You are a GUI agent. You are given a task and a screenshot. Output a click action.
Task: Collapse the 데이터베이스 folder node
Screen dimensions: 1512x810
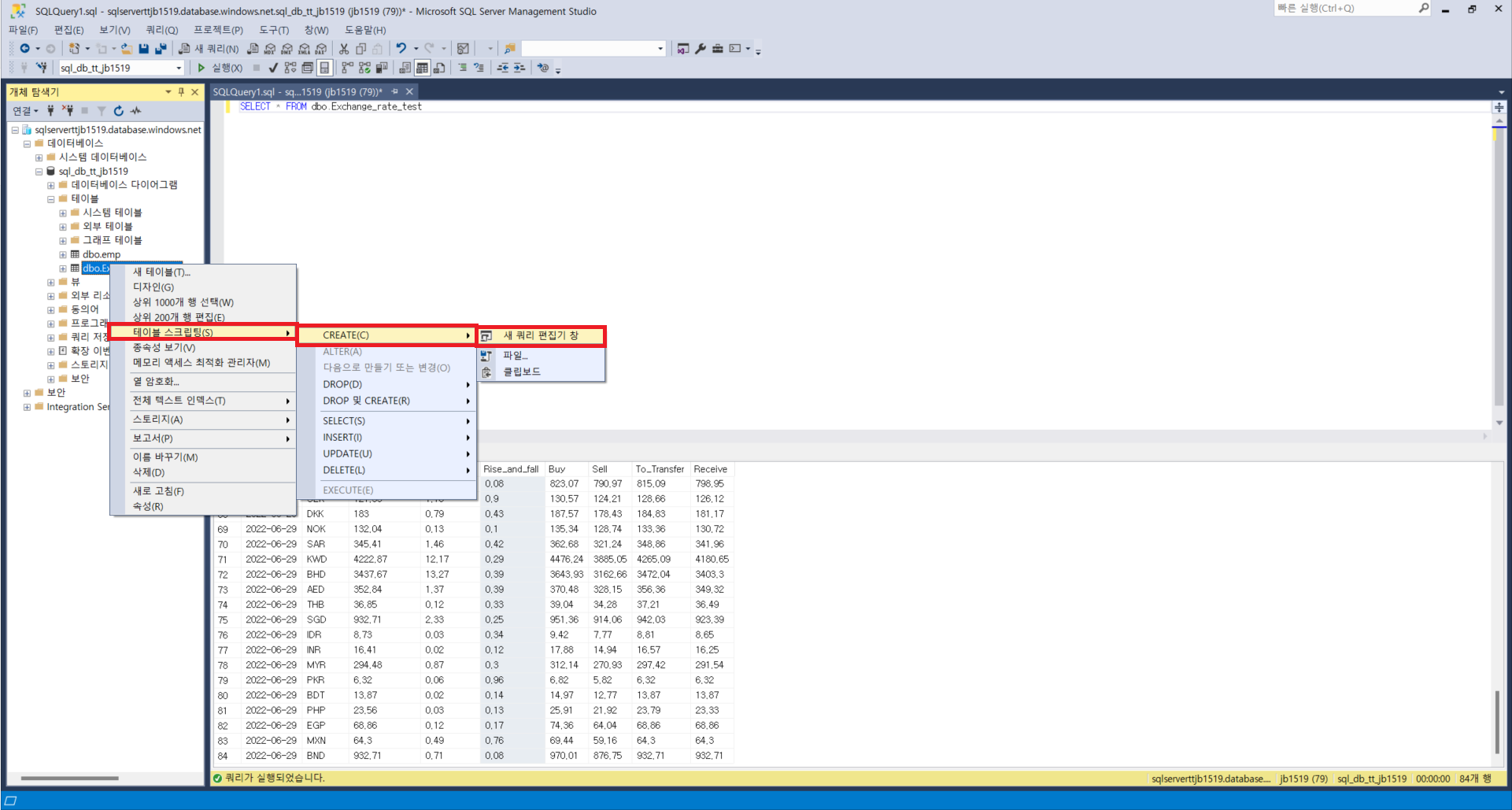[27, 143]
